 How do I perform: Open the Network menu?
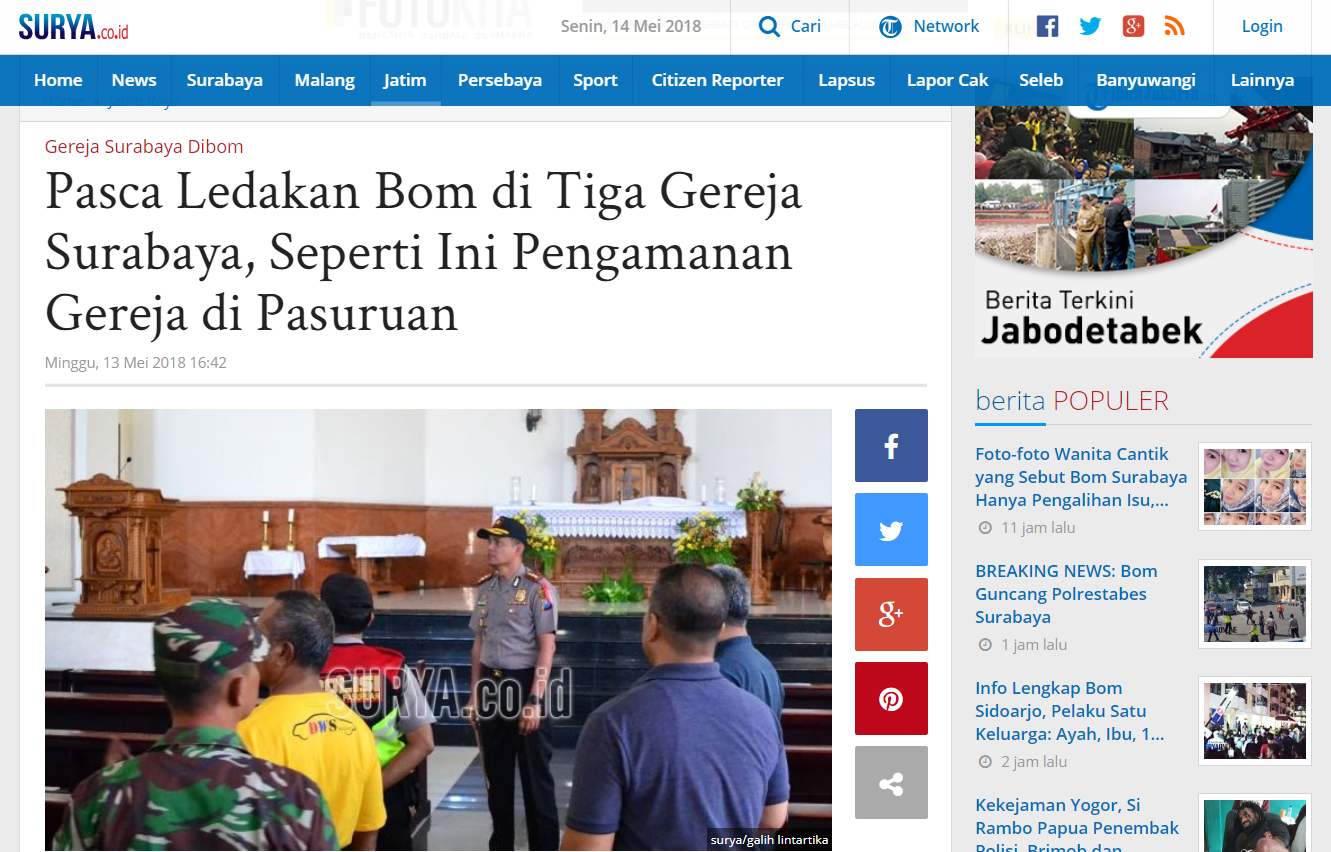(929, 27)
